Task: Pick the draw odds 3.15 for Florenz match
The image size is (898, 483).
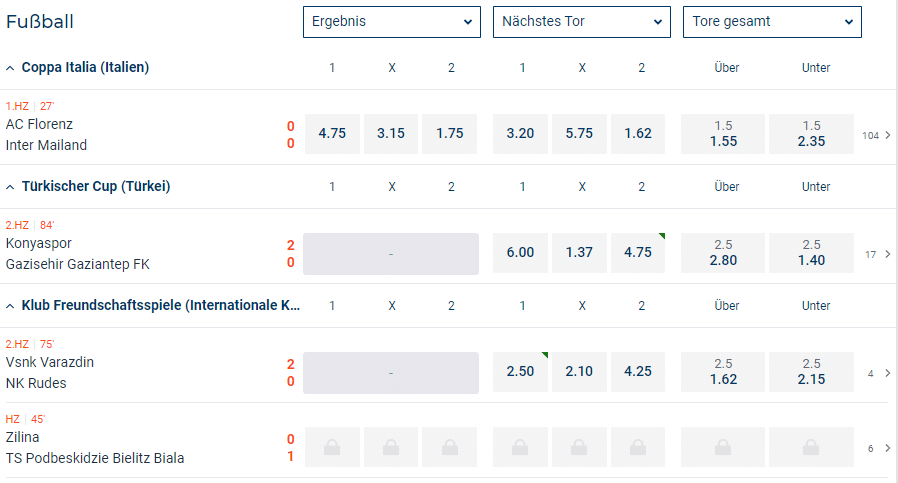Action: point(391,134)
